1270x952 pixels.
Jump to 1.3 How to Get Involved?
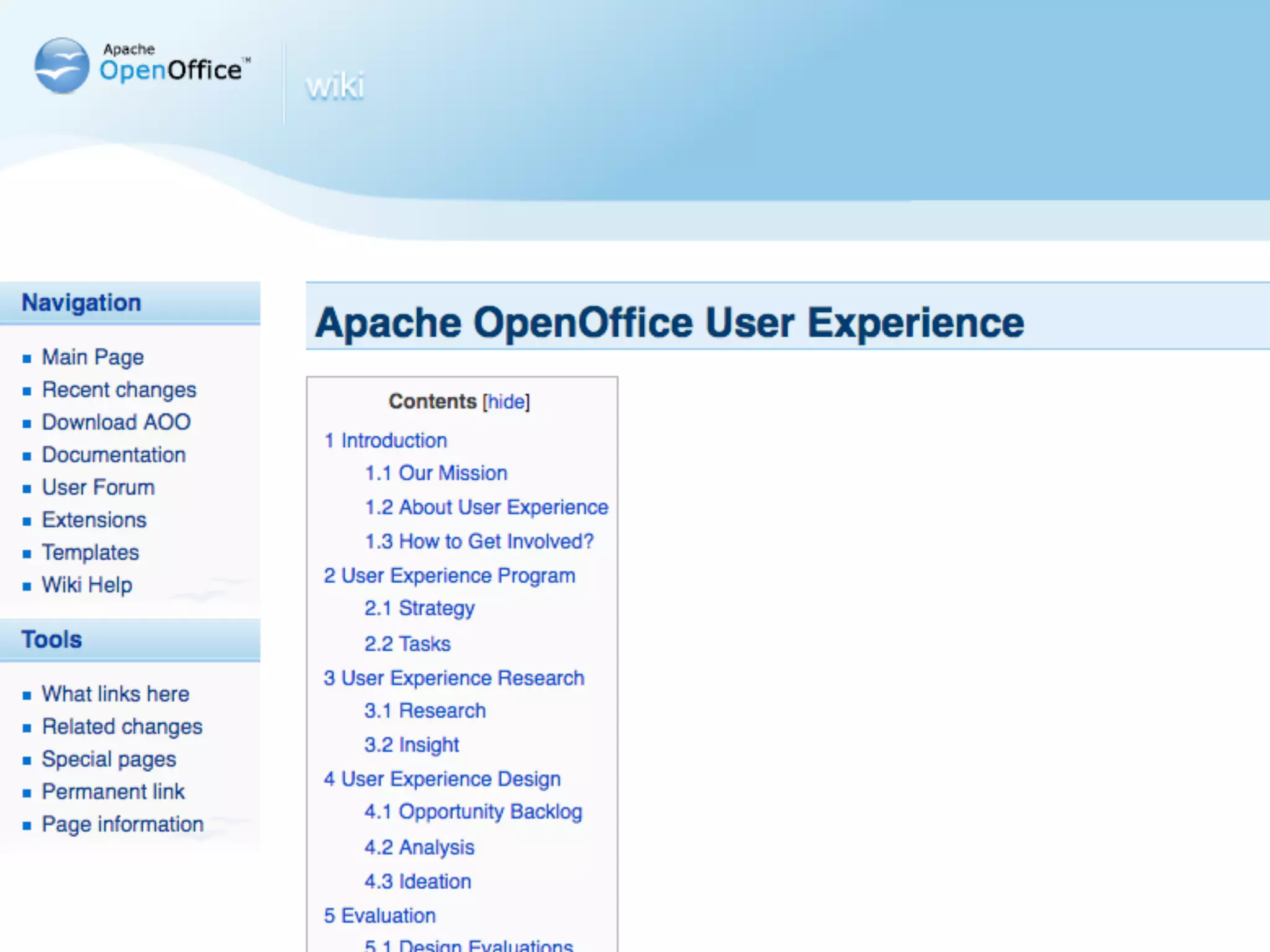click(x=479, y=542)
